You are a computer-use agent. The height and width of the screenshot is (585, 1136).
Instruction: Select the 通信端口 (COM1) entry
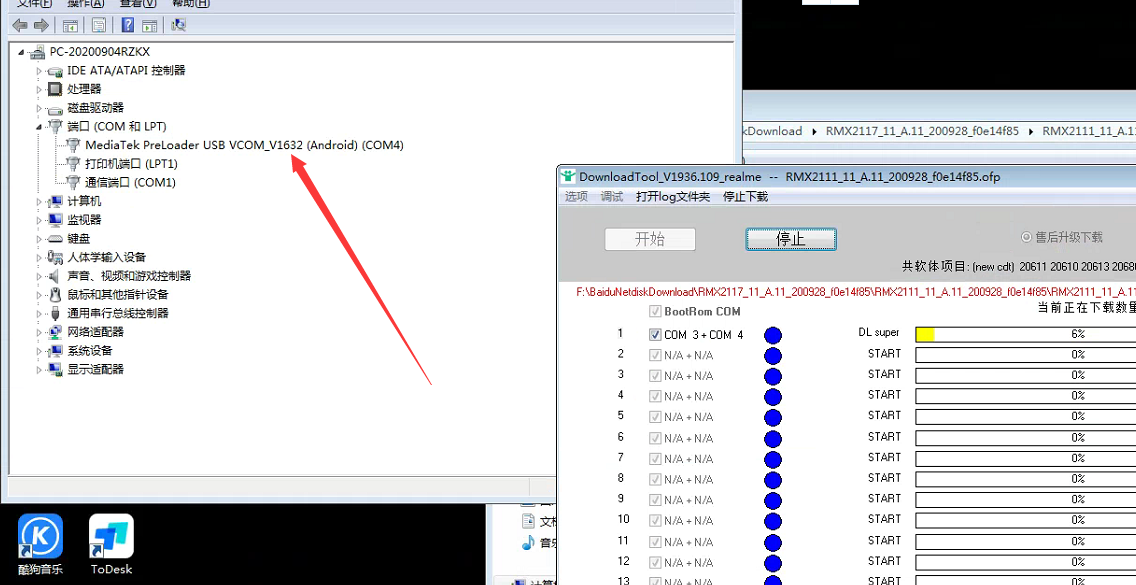click(130, 183)
